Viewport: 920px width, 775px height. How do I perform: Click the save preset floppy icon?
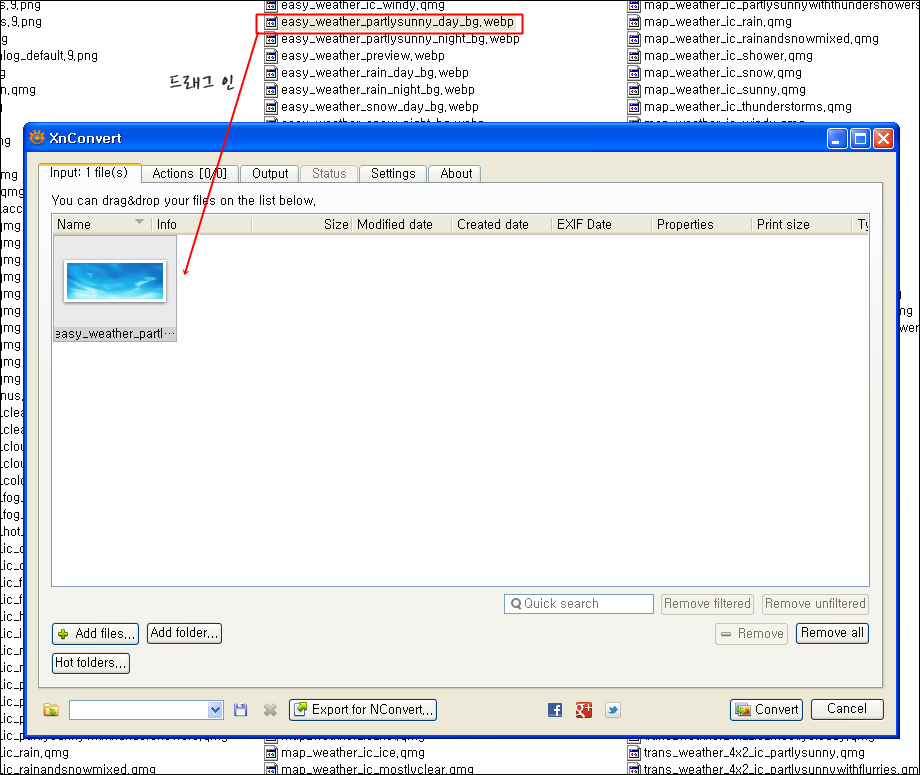[x=241, y=710]
